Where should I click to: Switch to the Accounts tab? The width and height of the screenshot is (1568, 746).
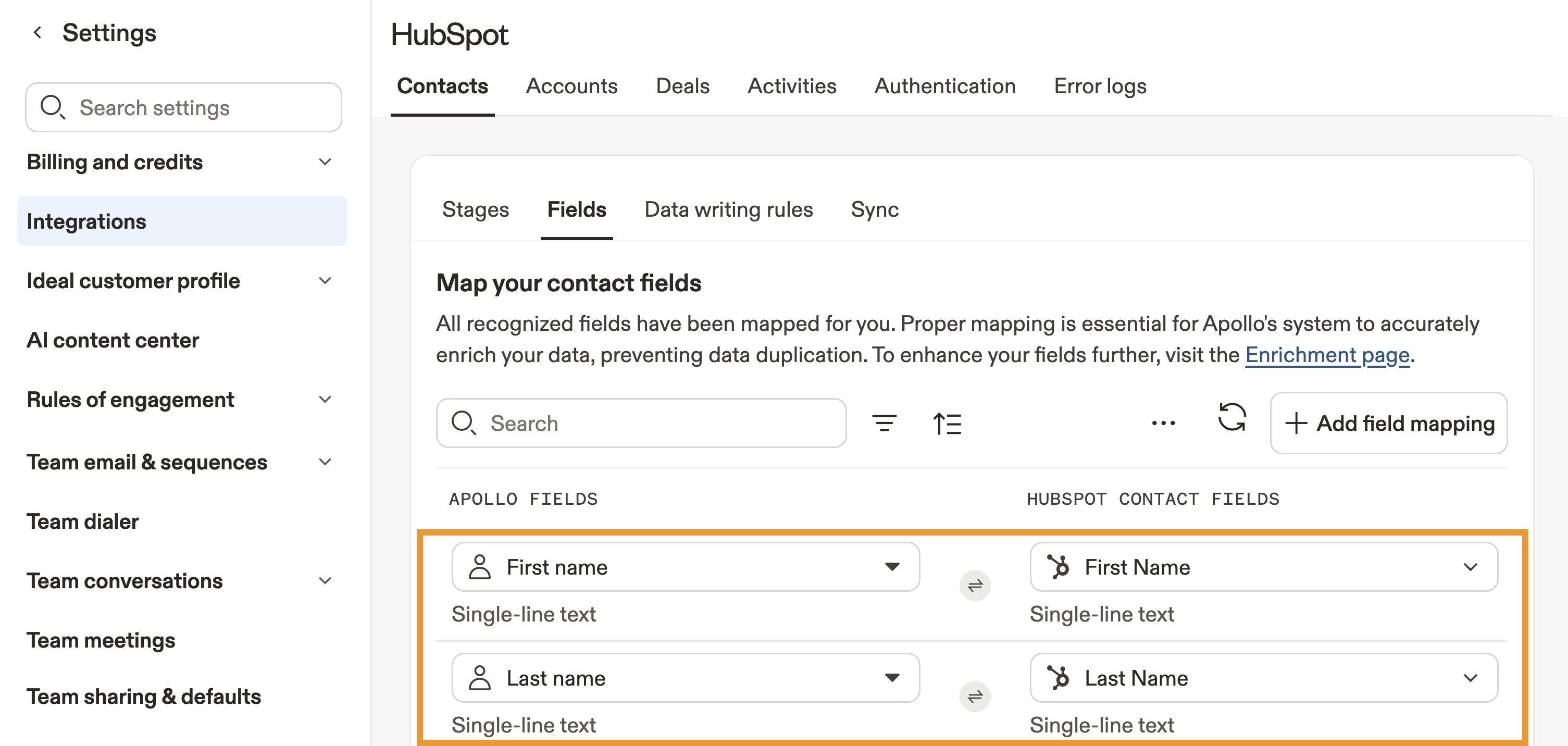click(x=571, y=86)
